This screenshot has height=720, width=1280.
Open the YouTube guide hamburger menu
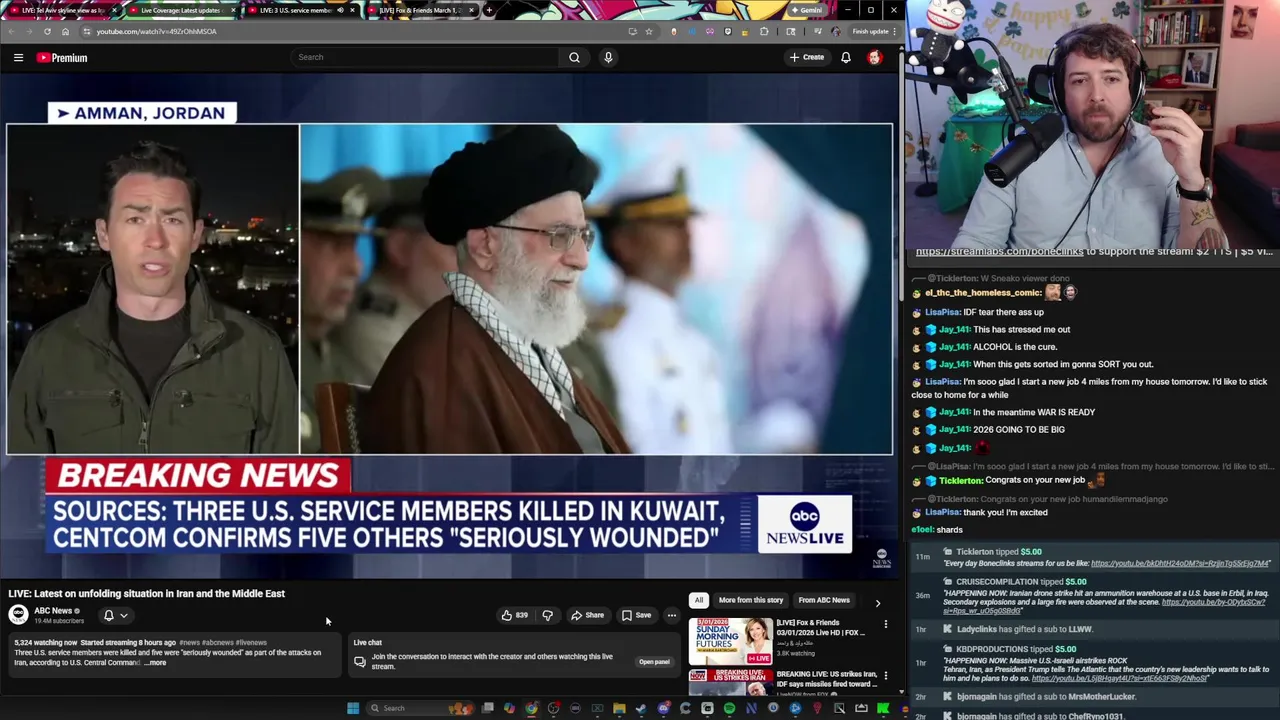point(18,58)
